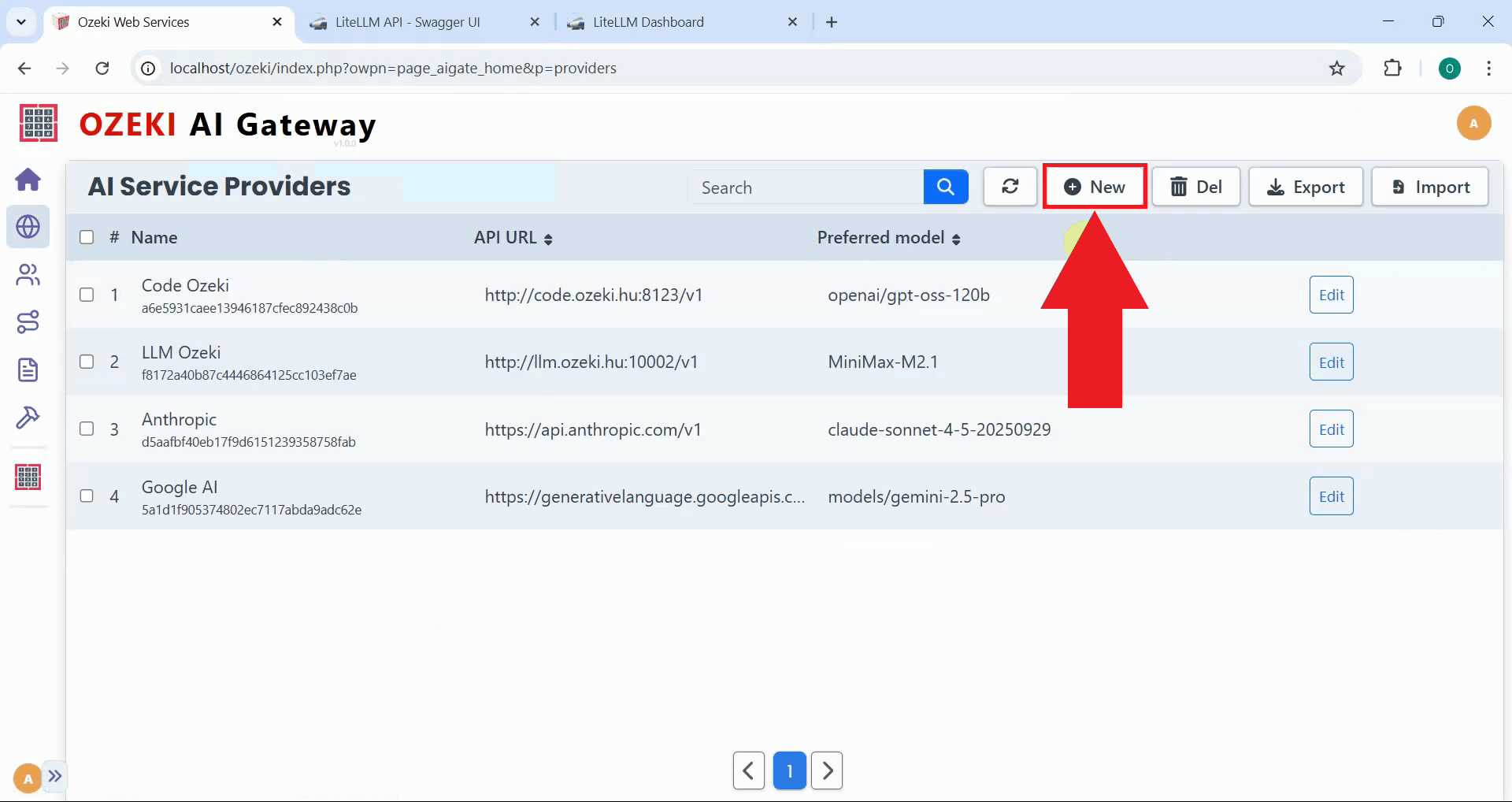Image resolution: width=1512 pixels, height=802 pixels.
Task: Toggle the select-all checkbox in table header
Action: [87, 237]
